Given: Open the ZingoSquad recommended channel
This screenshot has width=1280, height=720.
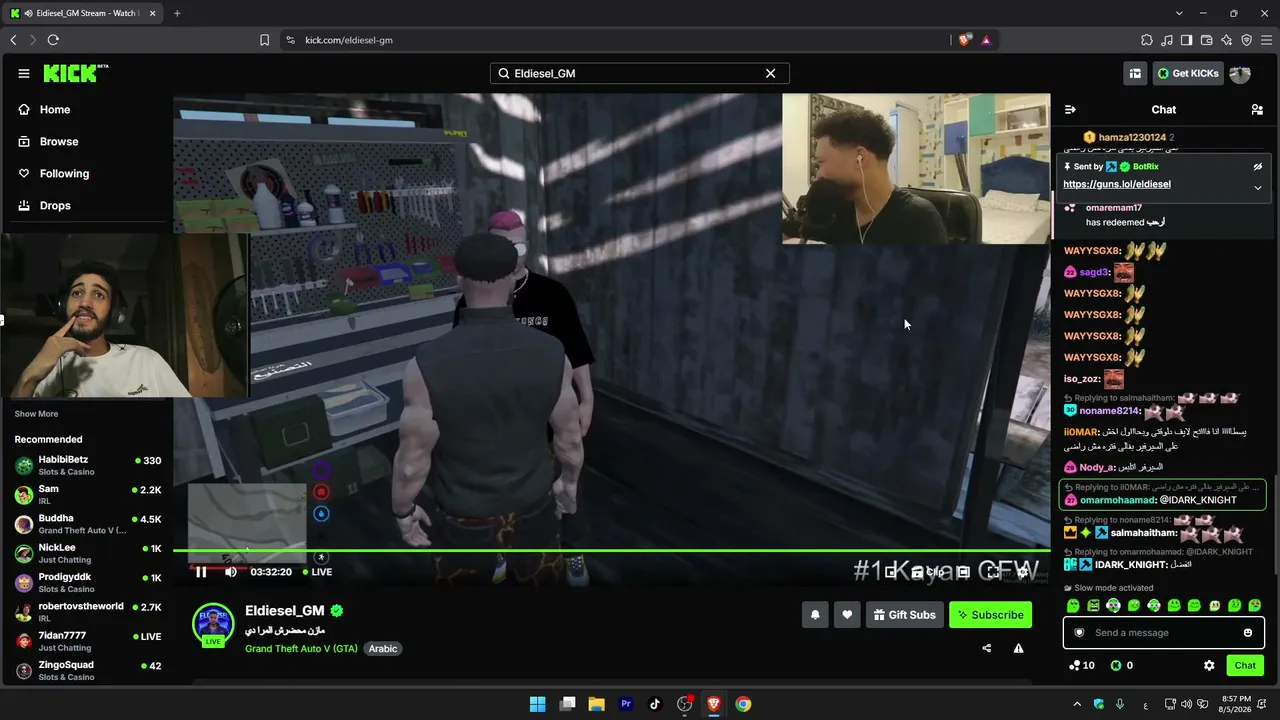Looking at the screenshot, I should coord(88,670).
